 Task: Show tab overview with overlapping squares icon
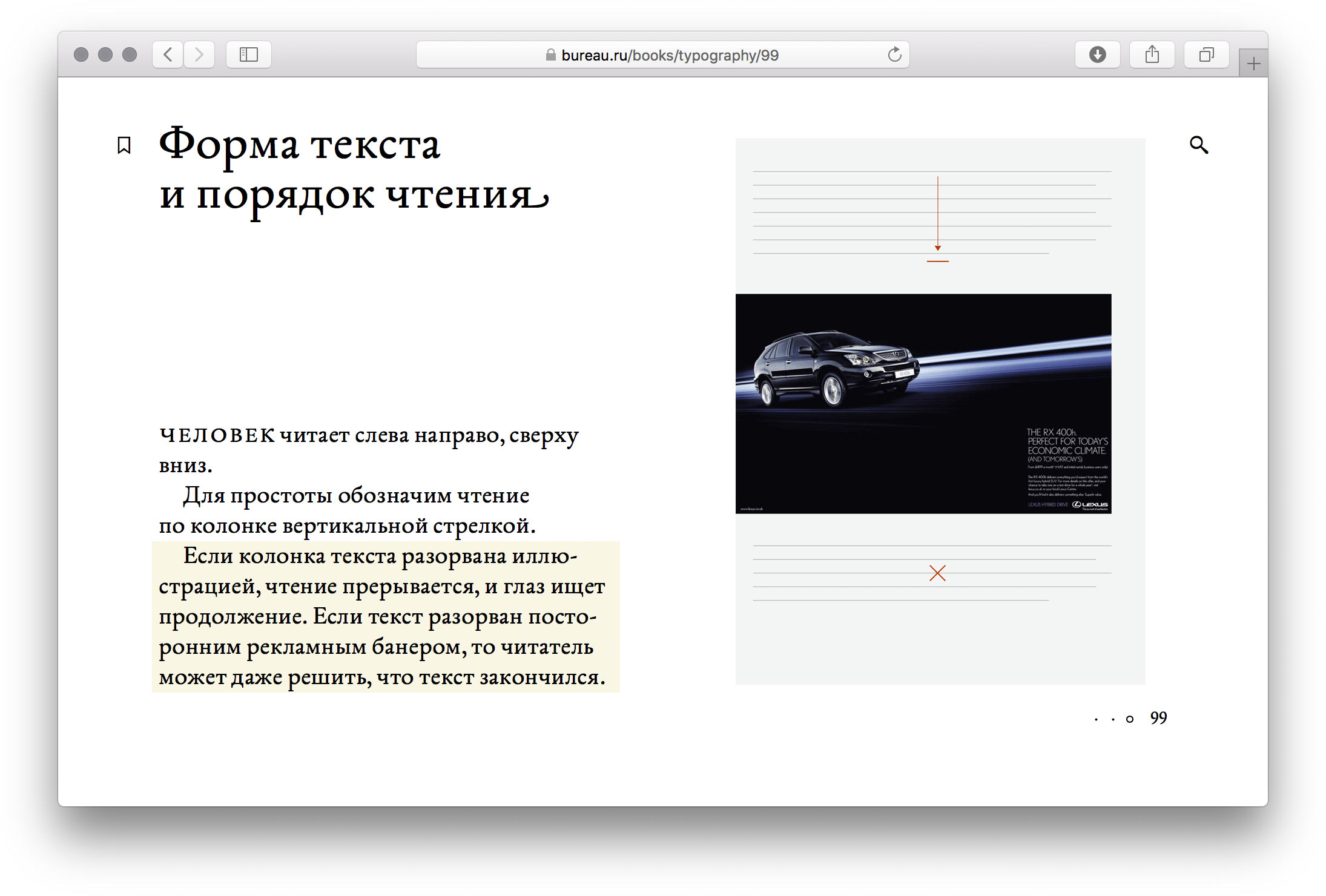click(1206, 55)
